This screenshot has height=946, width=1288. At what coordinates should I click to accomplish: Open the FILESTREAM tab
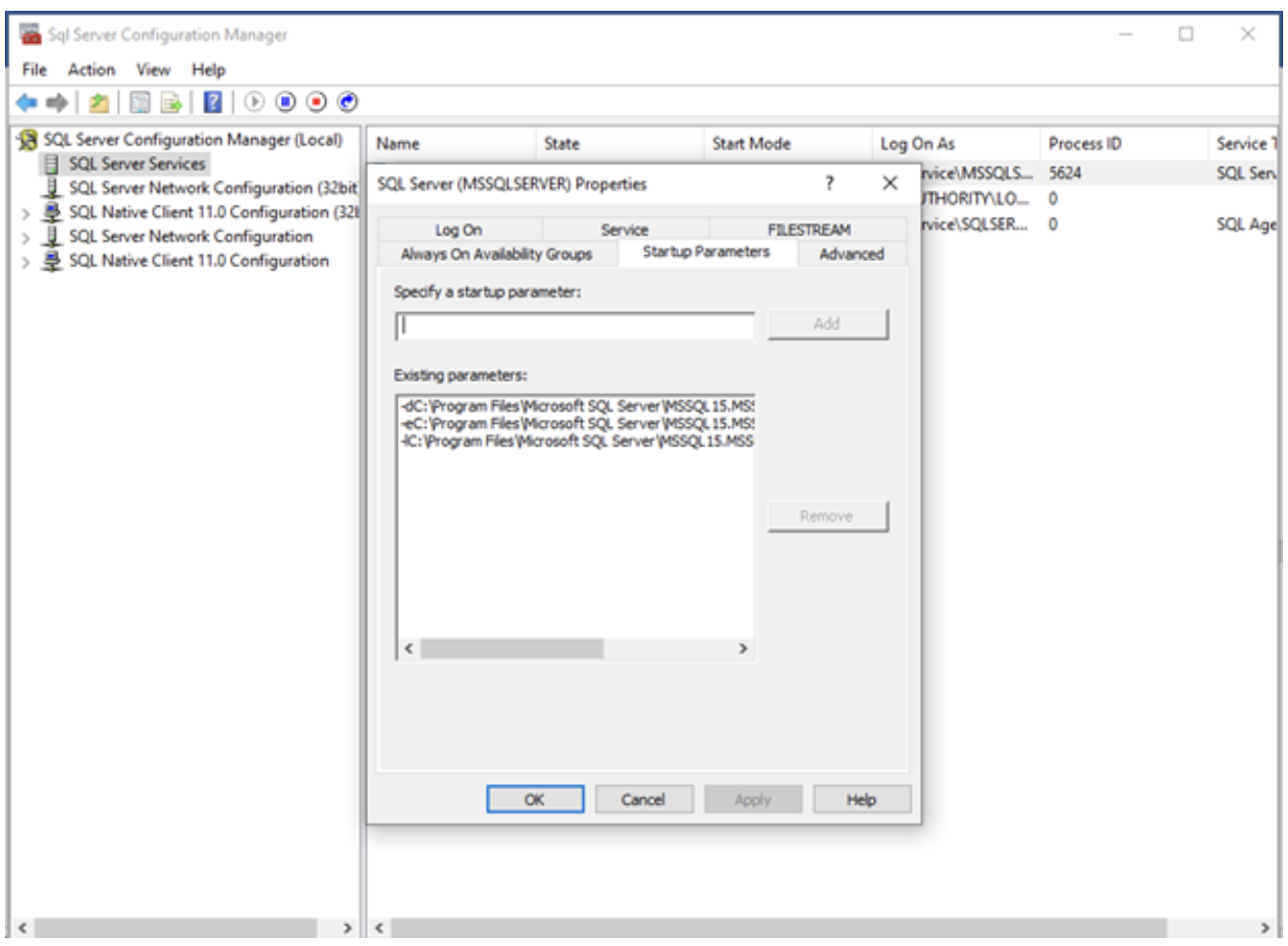[x=809, y=230]
